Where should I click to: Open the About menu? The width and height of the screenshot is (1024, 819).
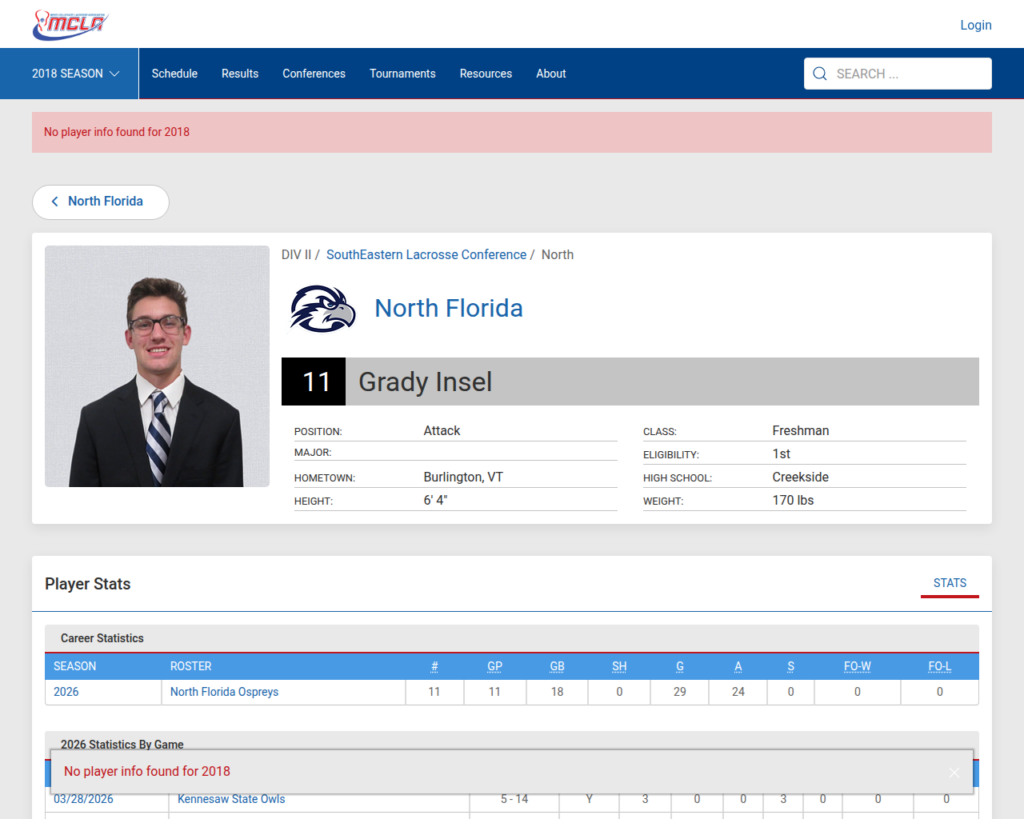[x=551, y=74]
